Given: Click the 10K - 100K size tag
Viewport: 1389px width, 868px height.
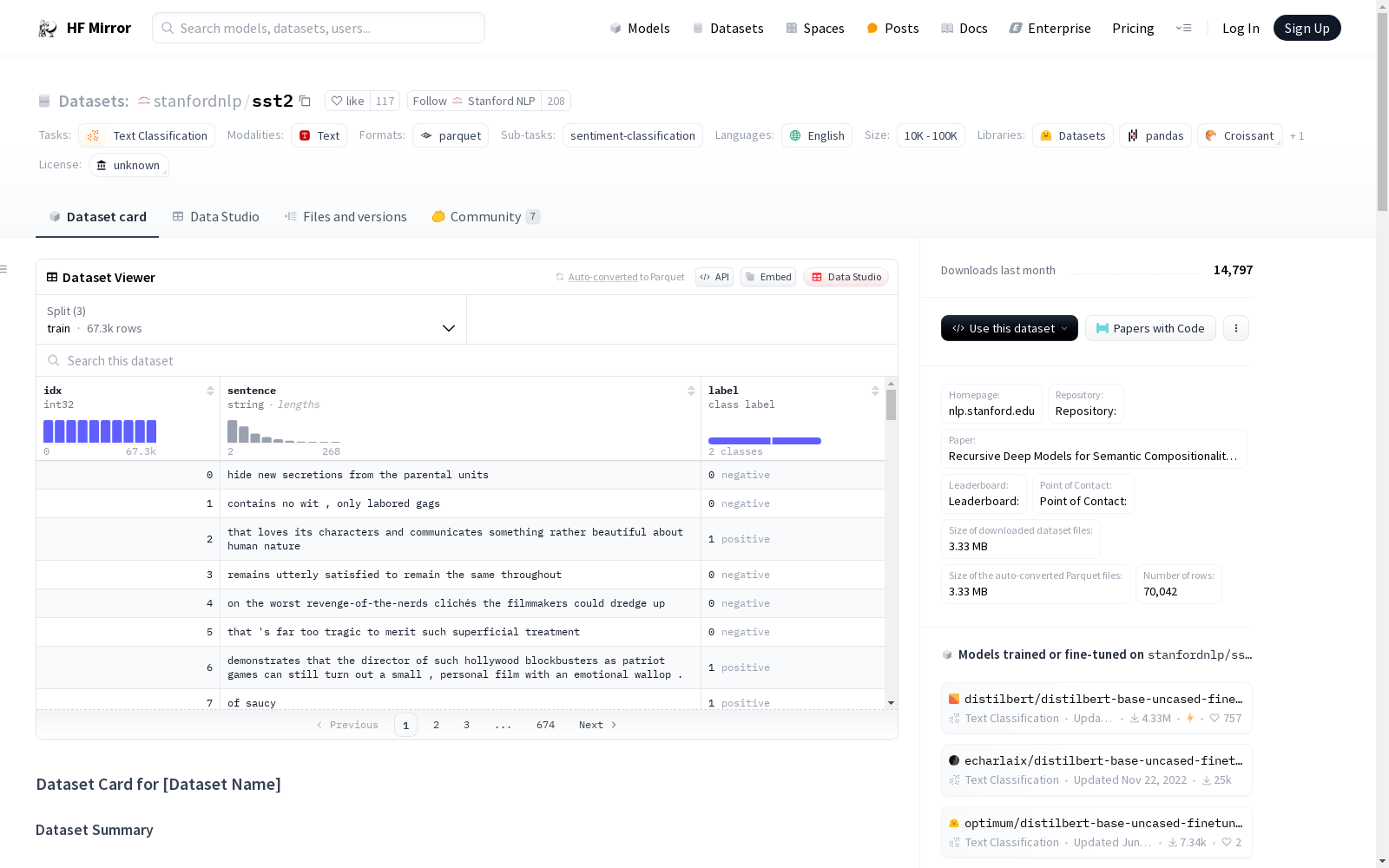Looking at the screenshot, I should [931, 135].
